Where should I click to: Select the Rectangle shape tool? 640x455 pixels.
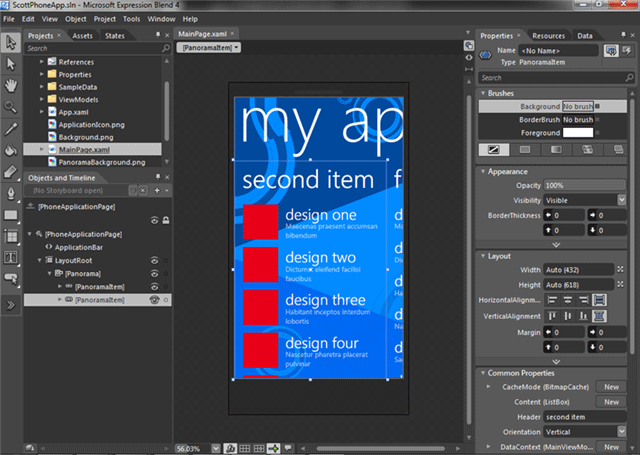tap(11, 215)
